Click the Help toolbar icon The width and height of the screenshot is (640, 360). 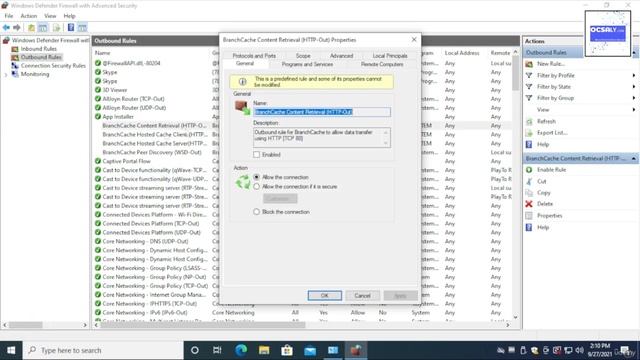(x=71, y=28)
